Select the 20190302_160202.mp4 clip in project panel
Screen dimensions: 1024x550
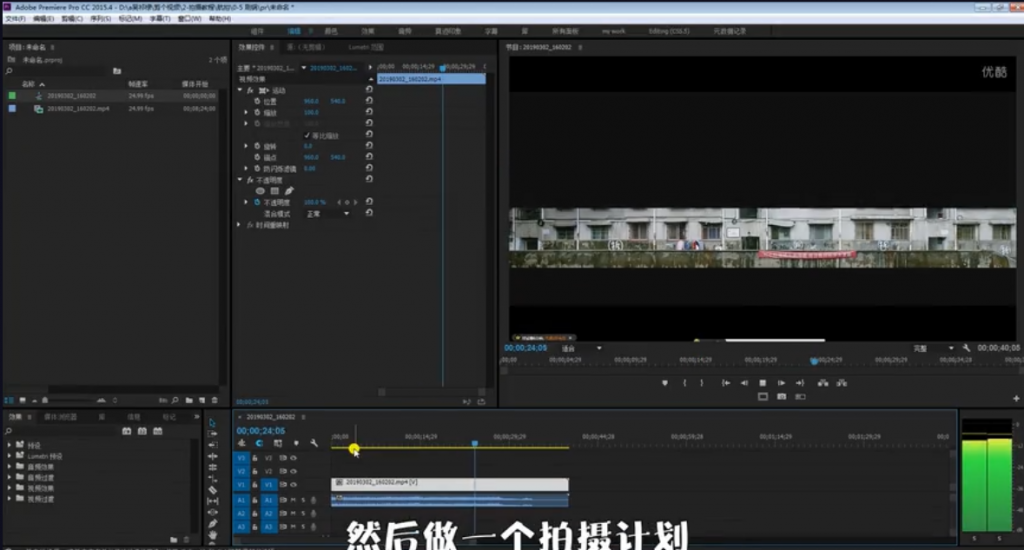coord(78,108)
